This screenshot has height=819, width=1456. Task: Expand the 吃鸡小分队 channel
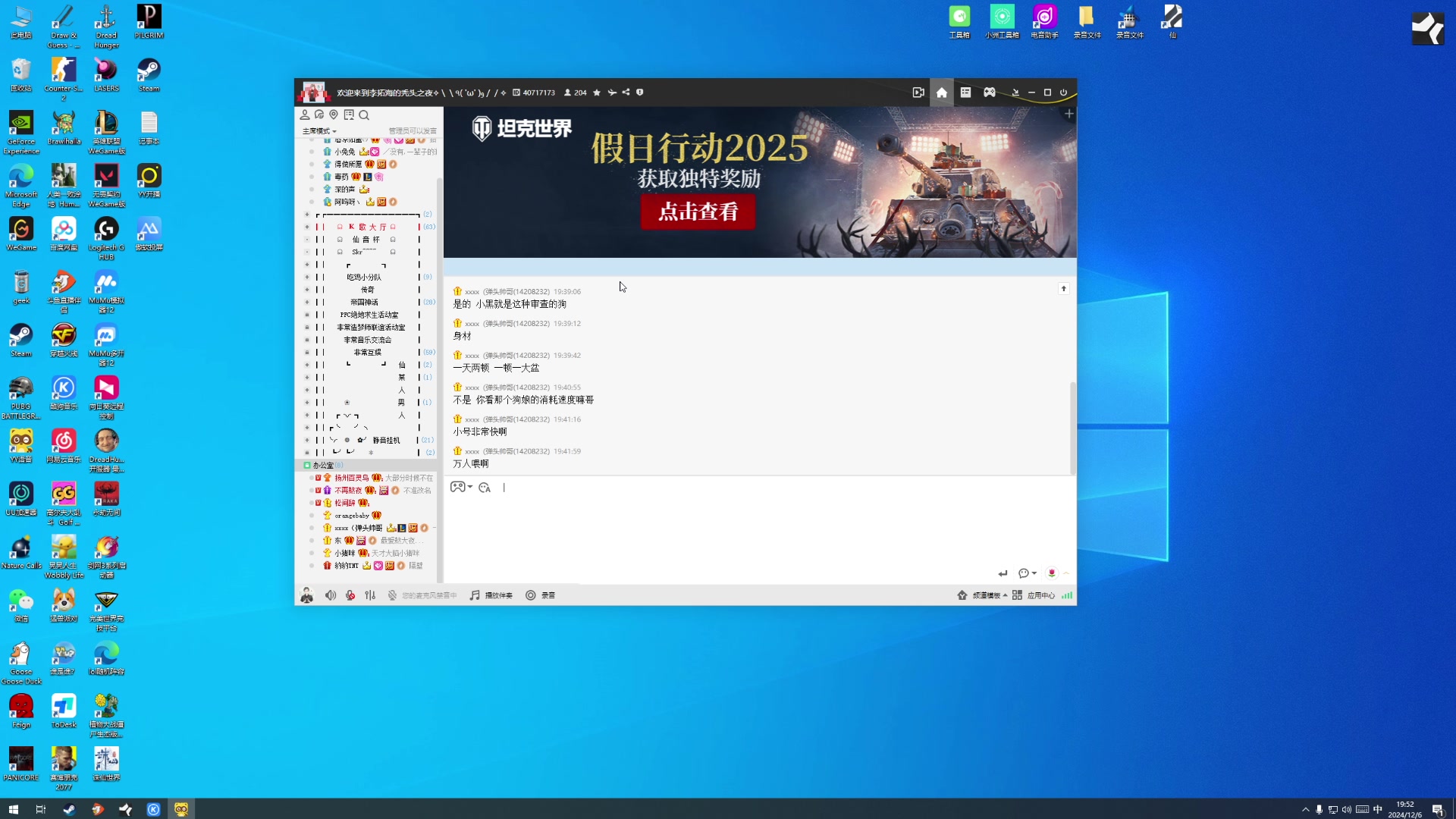(x=307, y=277)
